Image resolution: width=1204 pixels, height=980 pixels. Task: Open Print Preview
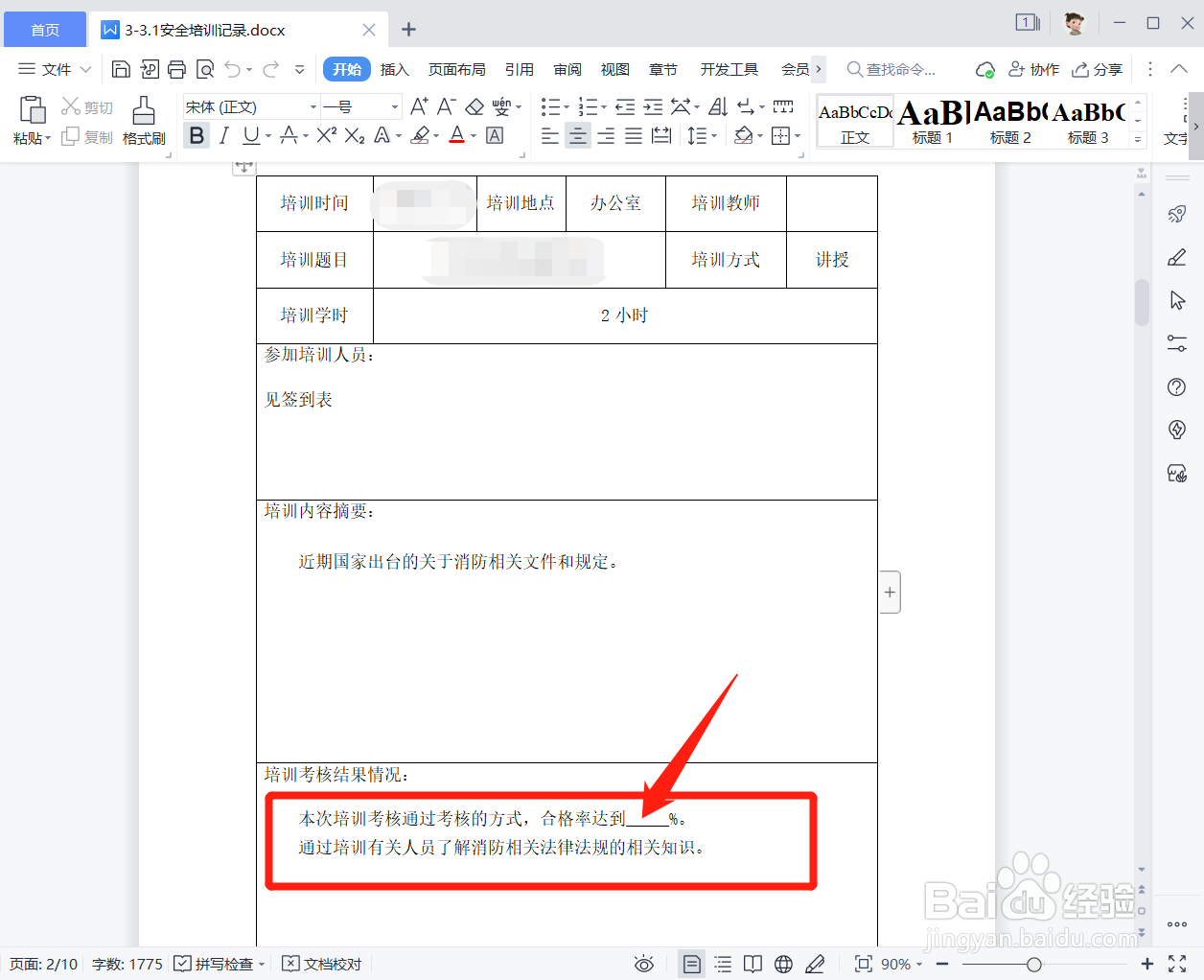coord(205,69)
